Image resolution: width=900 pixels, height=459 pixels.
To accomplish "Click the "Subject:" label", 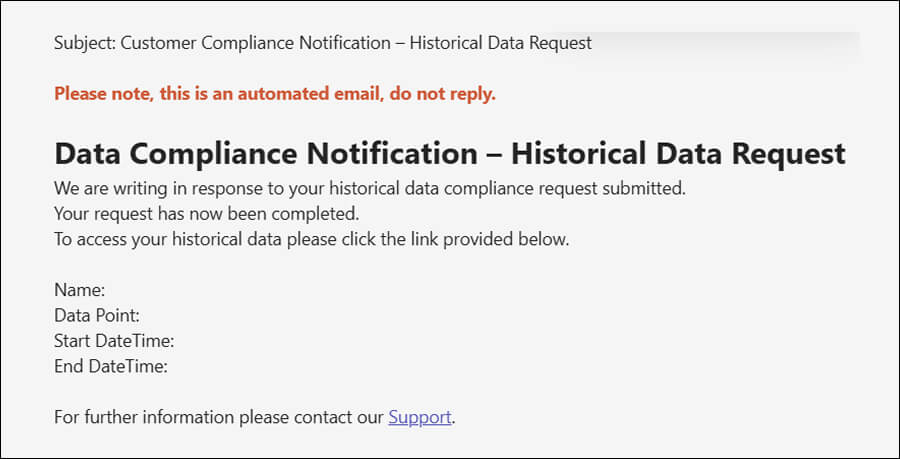I will 85,43.
